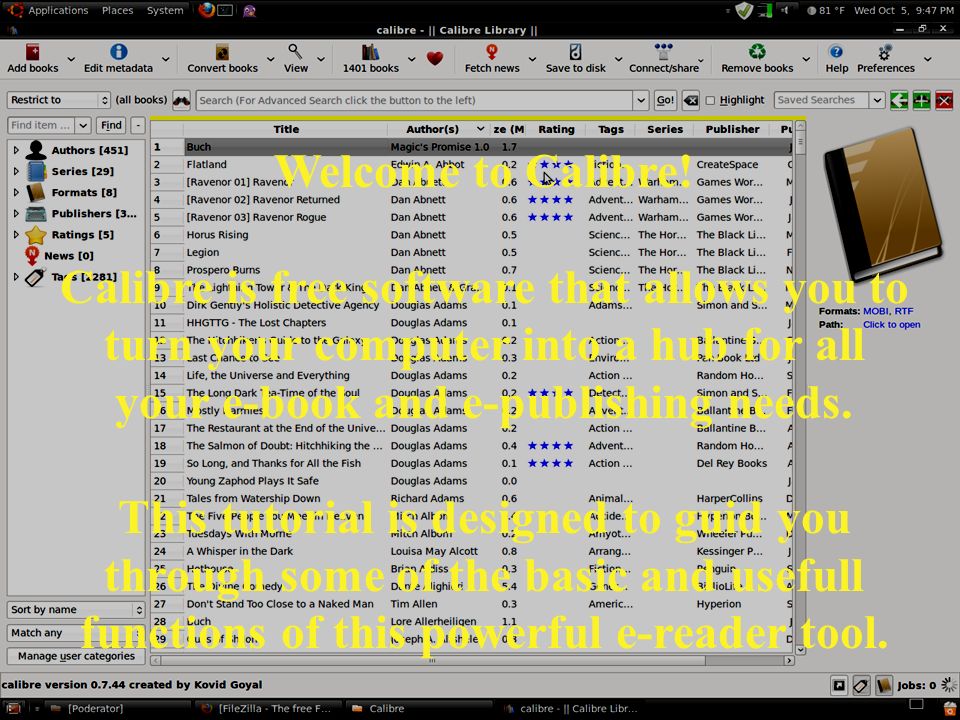Open Convert books dropdown arrow
This screenshot has width=960, height=720.
pos(271,59)
